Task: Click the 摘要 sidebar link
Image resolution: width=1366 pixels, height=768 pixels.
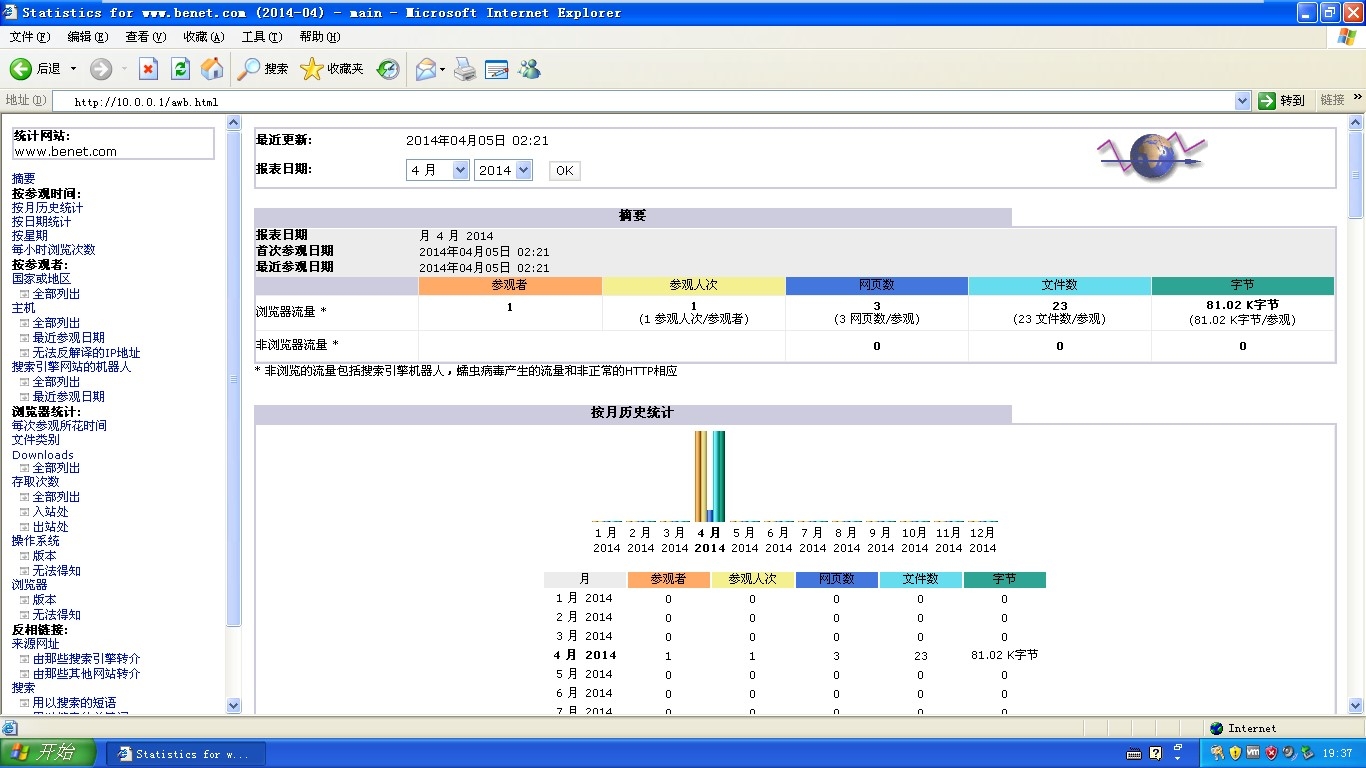Action: tap(24, 178)
